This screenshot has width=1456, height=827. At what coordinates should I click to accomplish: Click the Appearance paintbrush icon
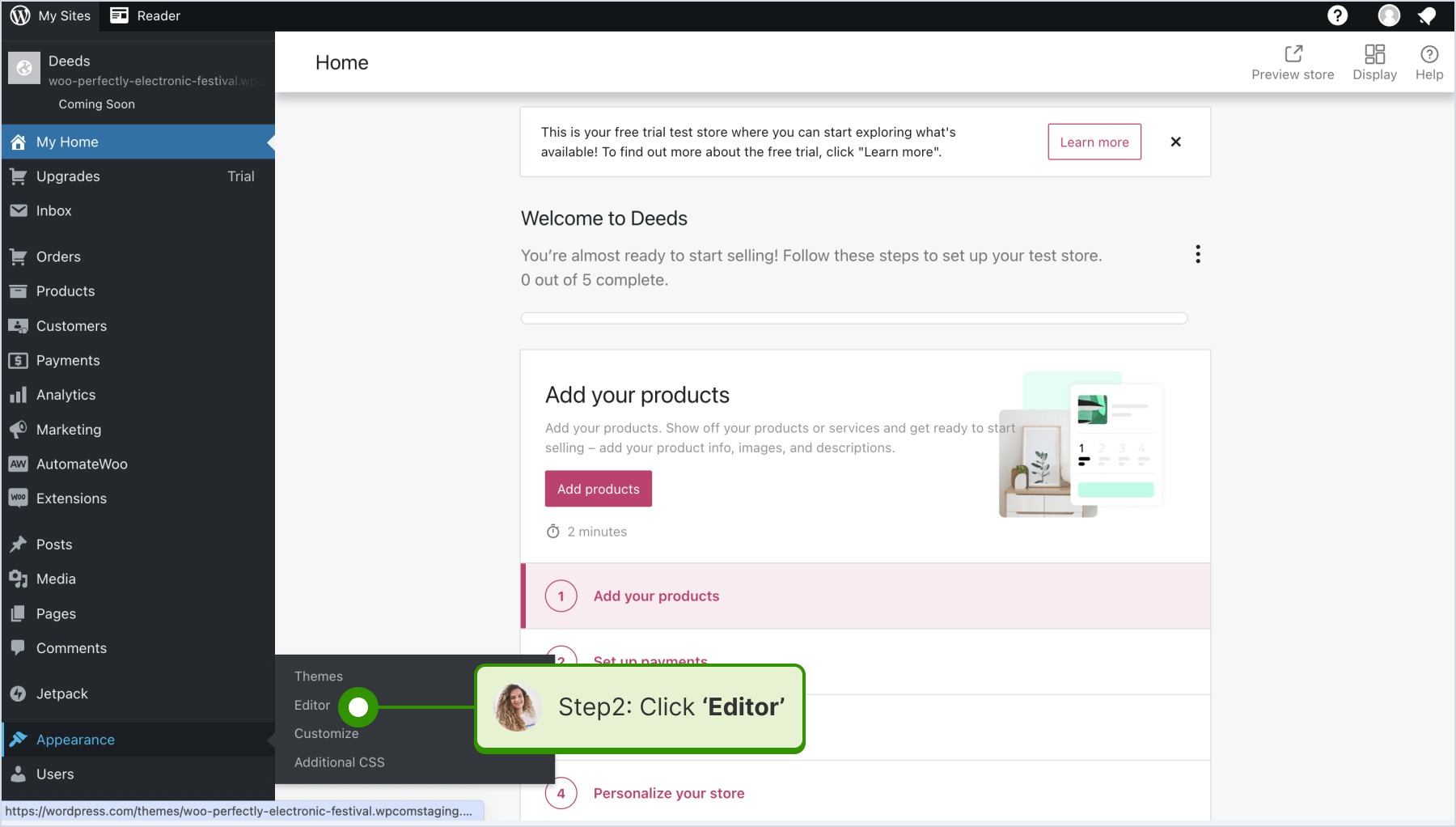point(19,740)
